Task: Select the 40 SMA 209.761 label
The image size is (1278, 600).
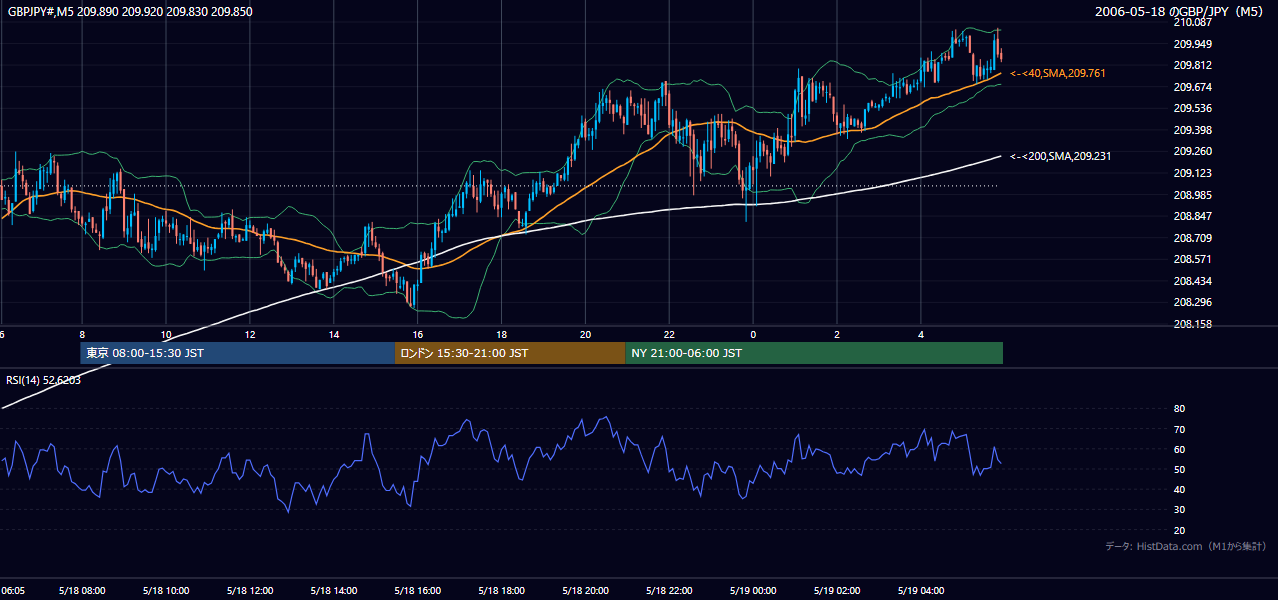Action: tap(1058, 73)
